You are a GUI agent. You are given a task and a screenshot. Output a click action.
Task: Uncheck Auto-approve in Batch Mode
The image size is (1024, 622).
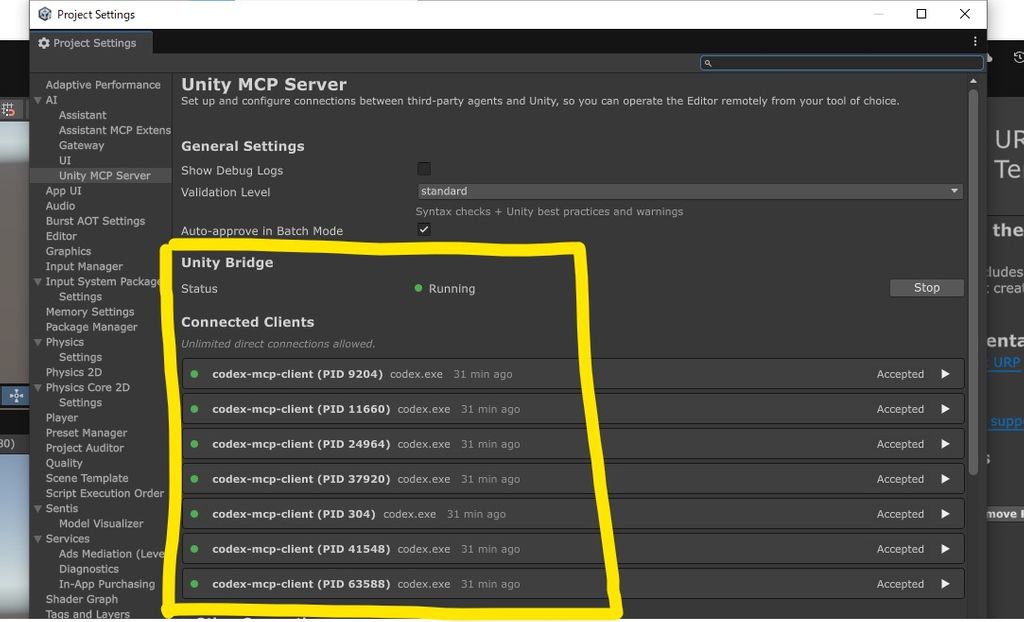point(424,229)
